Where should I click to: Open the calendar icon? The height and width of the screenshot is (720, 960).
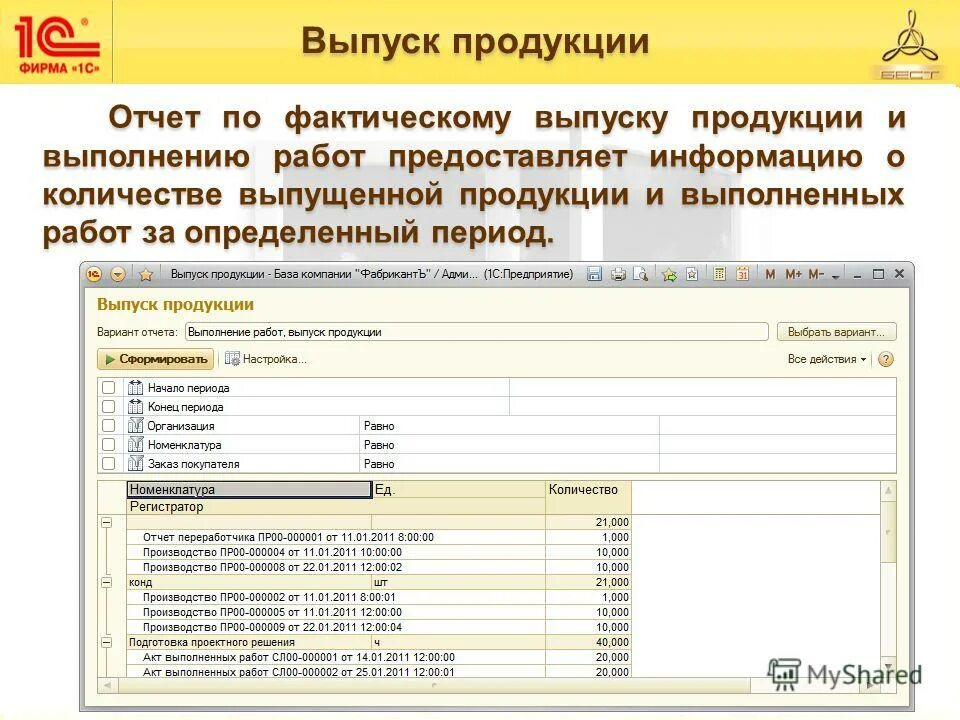tap(742, 274)
